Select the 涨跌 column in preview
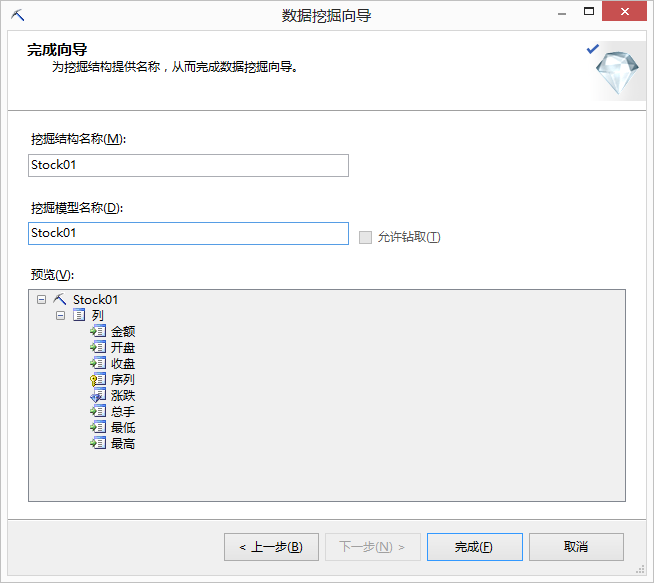Image resolution: width=654 pixels, height=583 pixels. point(123,395)
